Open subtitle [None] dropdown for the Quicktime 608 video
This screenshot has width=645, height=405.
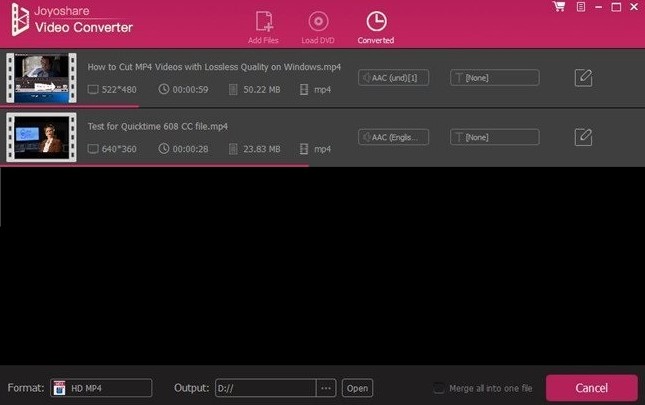coord(494,137)
